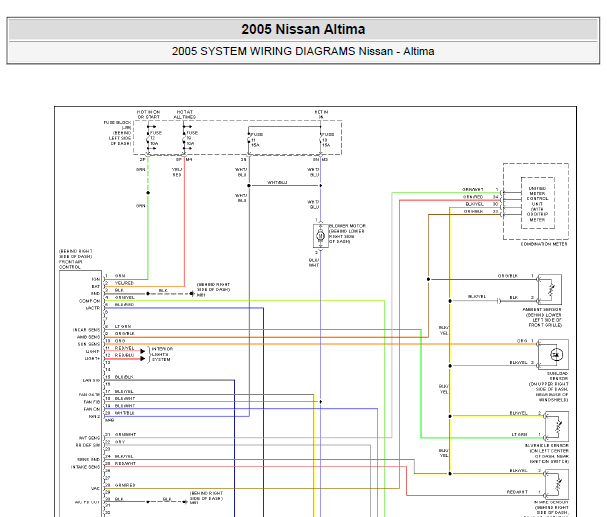
Task: Click the "COMP ON" terminal label
Action: (89, 301)
